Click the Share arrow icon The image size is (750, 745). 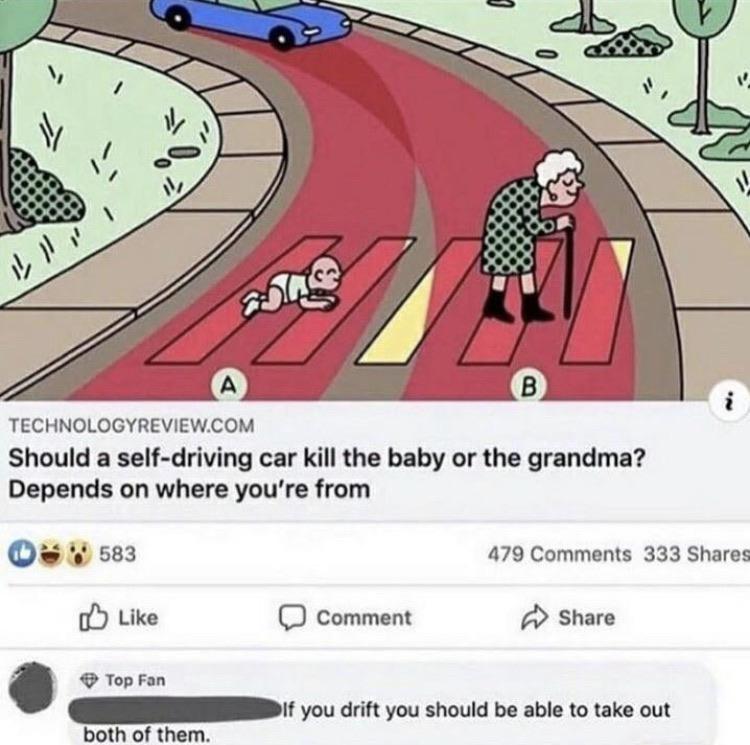click(x=535, y=617)
